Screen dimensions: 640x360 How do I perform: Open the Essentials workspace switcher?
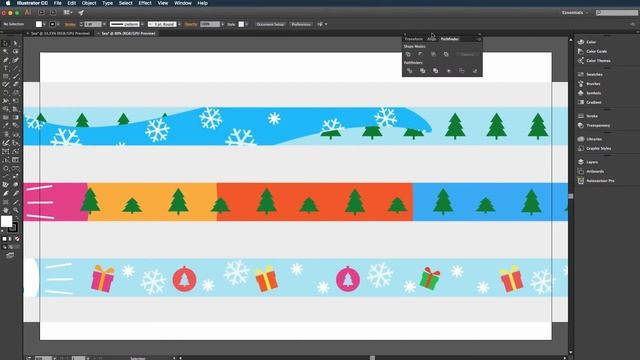point(575,13)
